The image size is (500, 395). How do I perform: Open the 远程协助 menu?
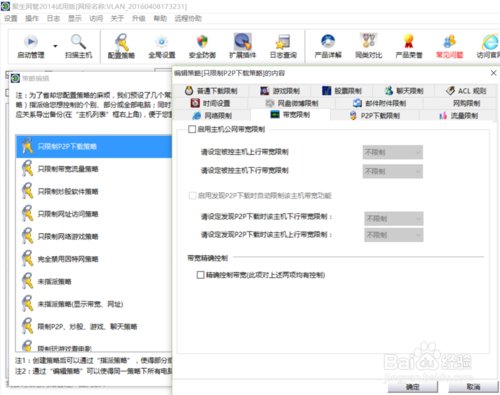pyautogui.click(x=188, y=18)
